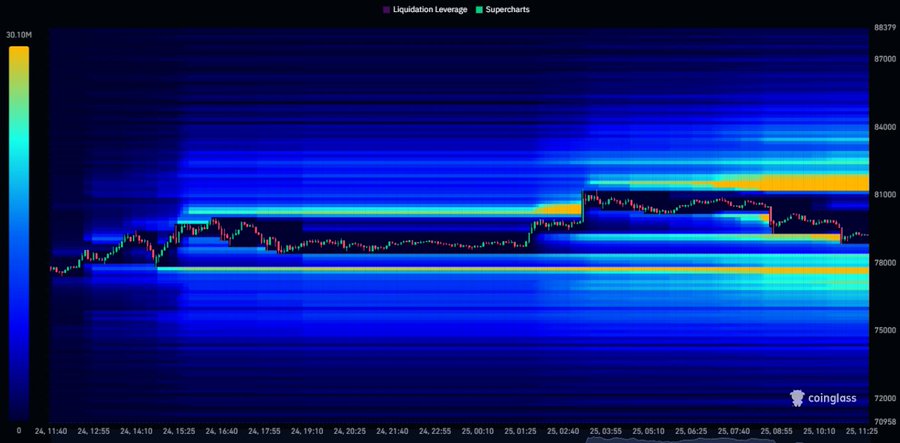This screenshot has height=443, width=900.
Task: Click the 24, 12:55 time label
Action: [x=94, y=430]
